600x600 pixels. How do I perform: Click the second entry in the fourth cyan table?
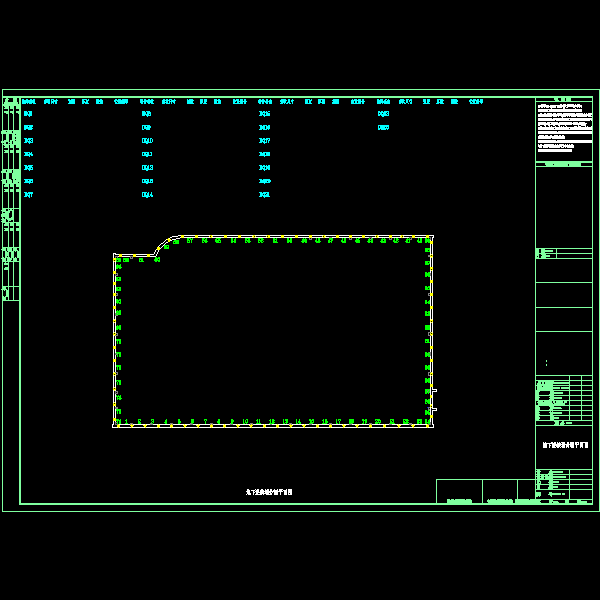tap(383, 128)
